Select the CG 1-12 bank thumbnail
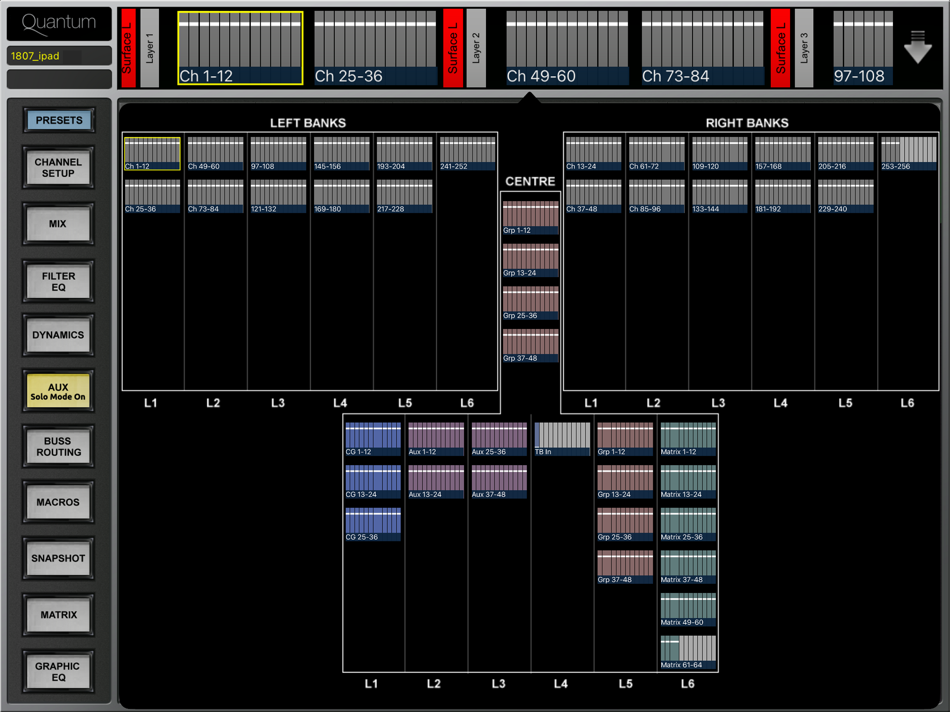The width and height of the screenshot is (950, 712). [x=373, y=439]
